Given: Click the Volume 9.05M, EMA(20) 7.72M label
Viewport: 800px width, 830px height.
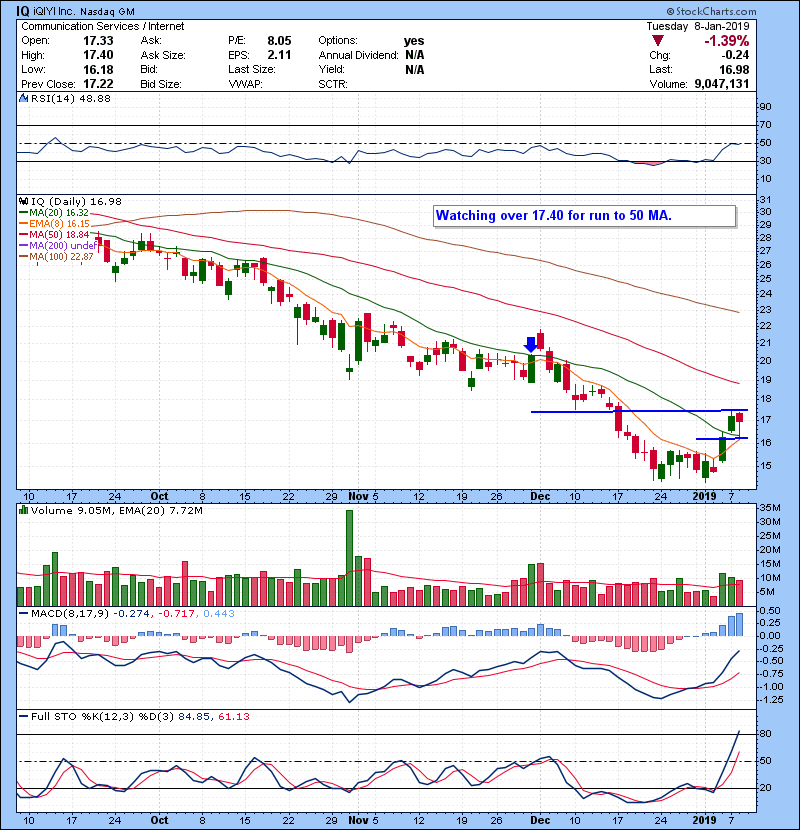Looking at the screenshot, I should (116, 511).
